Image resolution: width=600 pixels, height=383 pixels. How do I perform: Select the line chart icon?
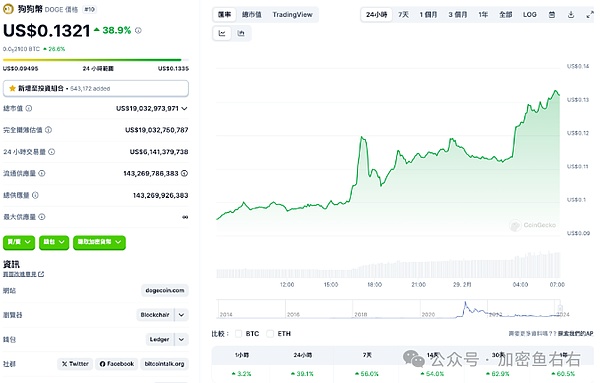[222, 33]
